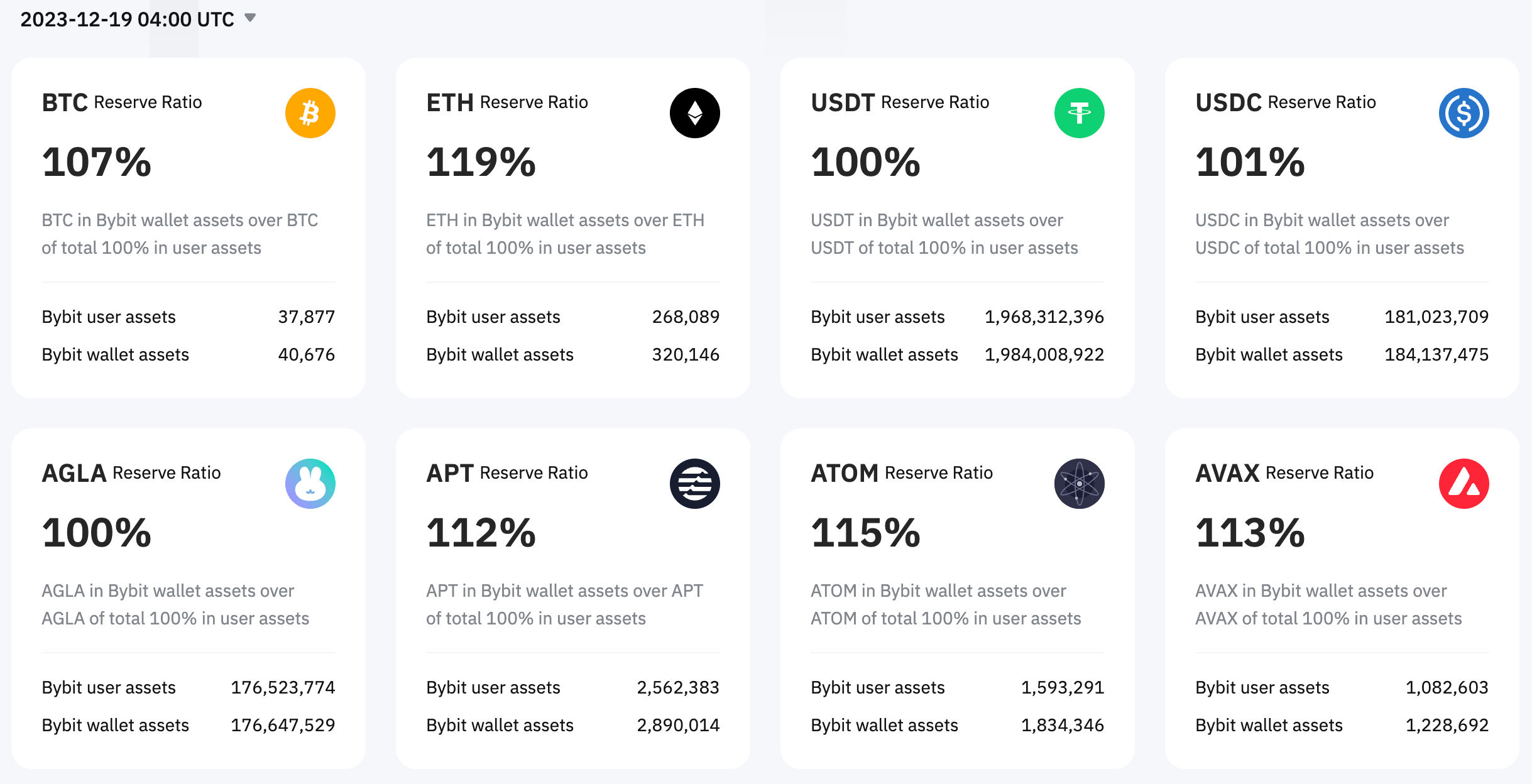Click the black Ethereum diamond icon
The width and height of the screenshot is (1532, 784).
coord(694,113)
